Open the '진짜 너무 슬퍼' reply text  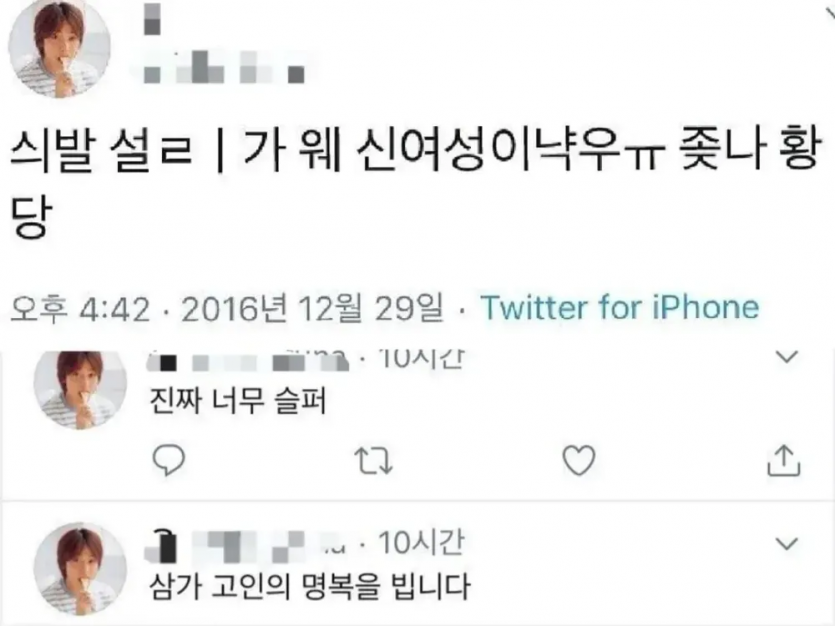coord(238,400)
